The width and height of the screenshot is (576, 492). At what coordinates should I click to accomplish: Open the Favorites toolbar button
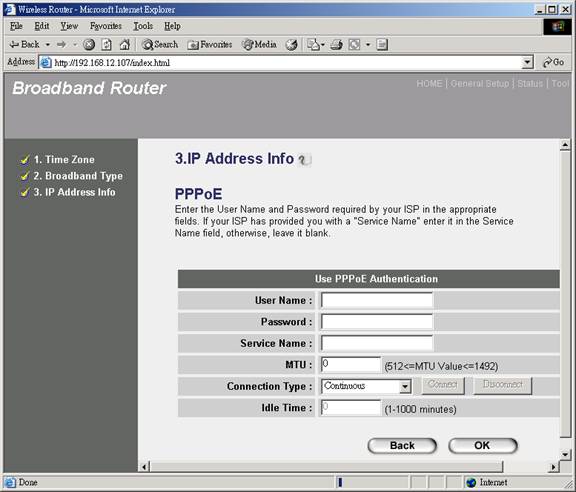coord(210,45)
